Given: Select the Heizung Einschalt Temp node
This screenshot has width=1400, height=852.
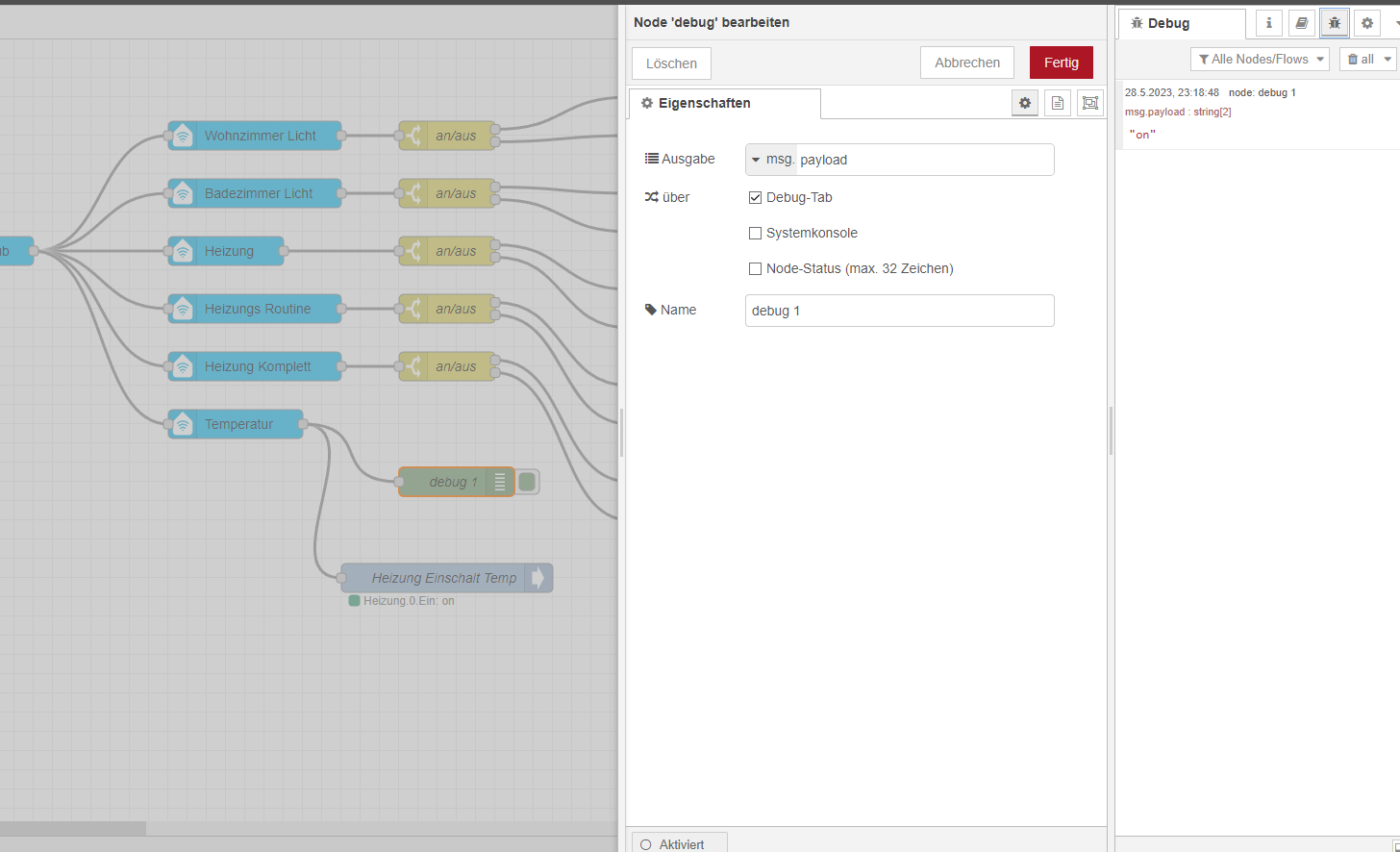Looking at the screenshot, I should pyautogui.click(x=447, y=578).
